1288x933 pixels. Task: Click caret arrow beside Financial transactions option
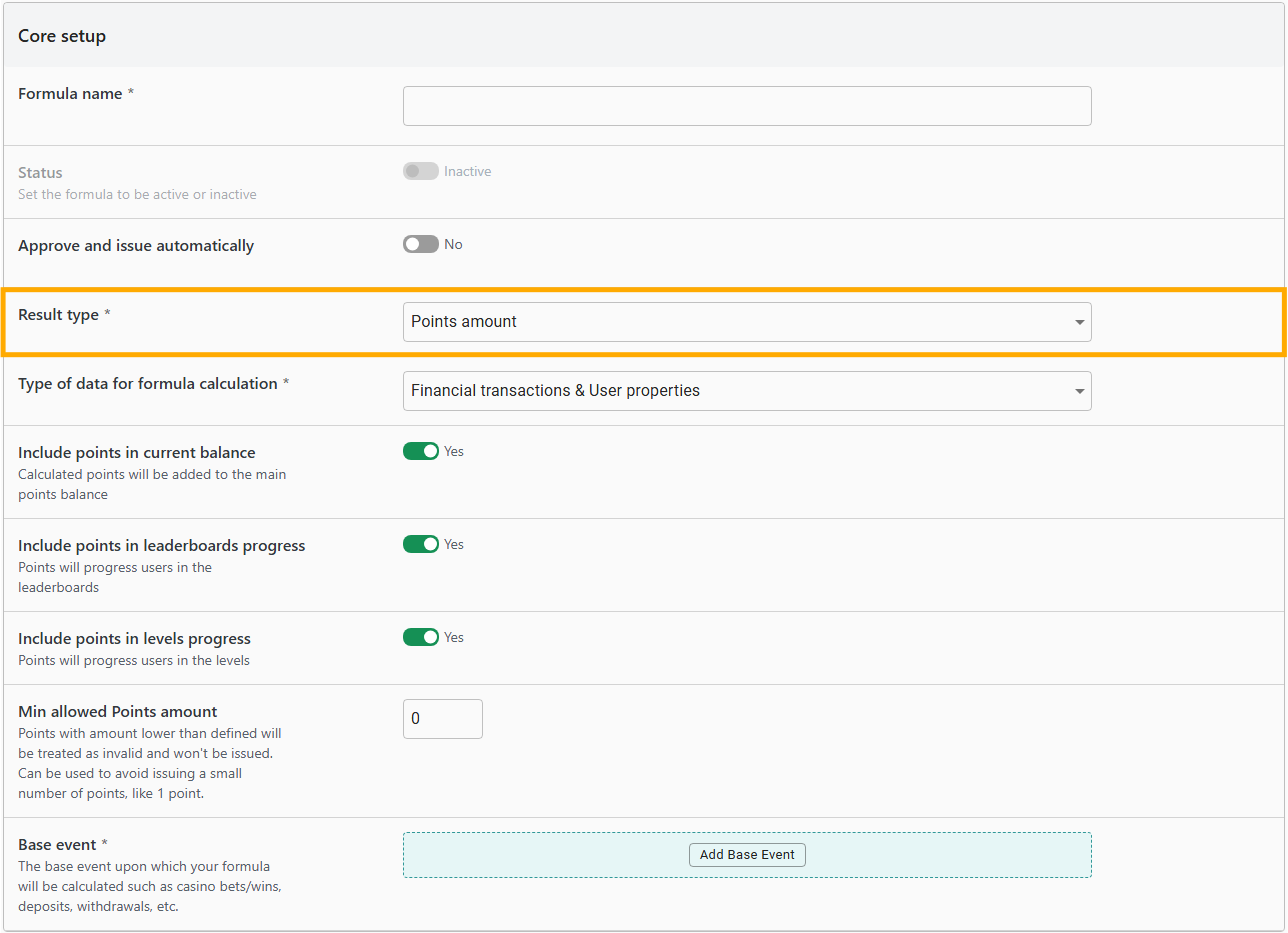click(x=1079, y=391)
